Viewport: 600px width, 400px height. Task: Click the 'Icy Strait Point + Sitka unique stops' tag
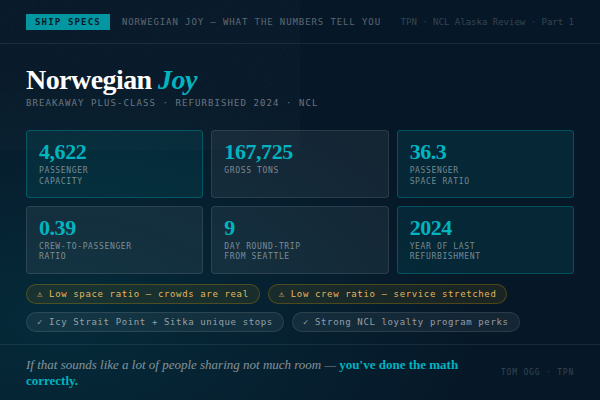pos(155,322)
